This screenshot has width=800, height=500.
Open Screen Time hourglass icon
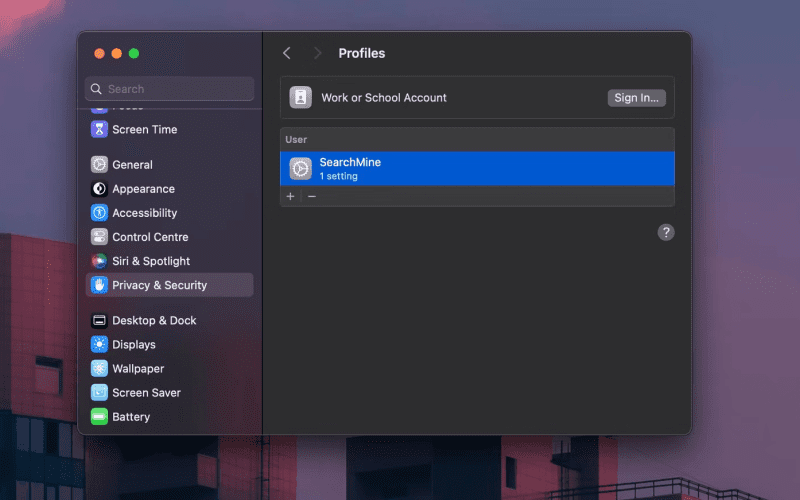pyautogui.click(x=99, y=130)
